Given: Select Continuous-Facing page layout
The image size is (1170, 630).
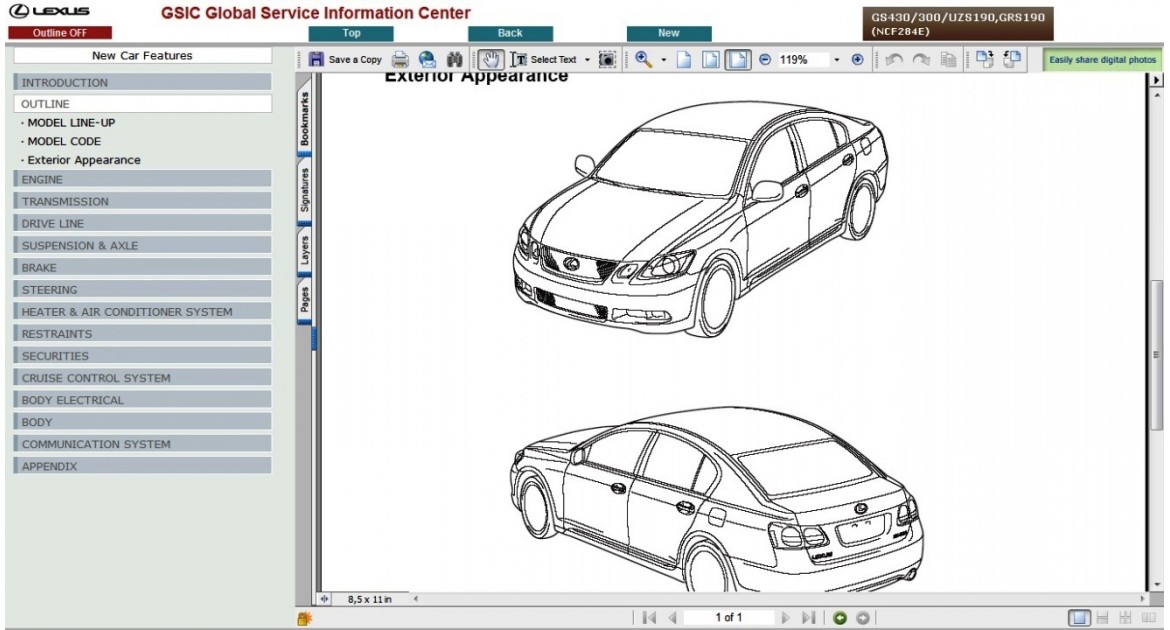Looking at the screenshot, I should tap(1125, 618).
